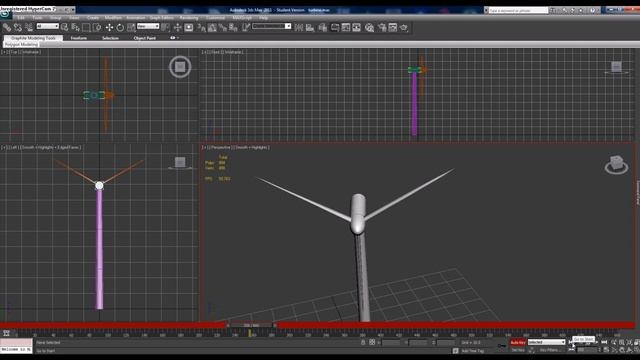Click the time slider handle

click(x=251, y=325)
